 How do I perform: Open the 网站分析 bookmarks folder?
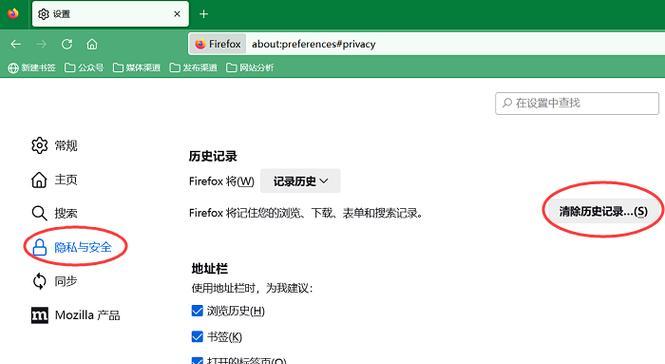point(250,67)
